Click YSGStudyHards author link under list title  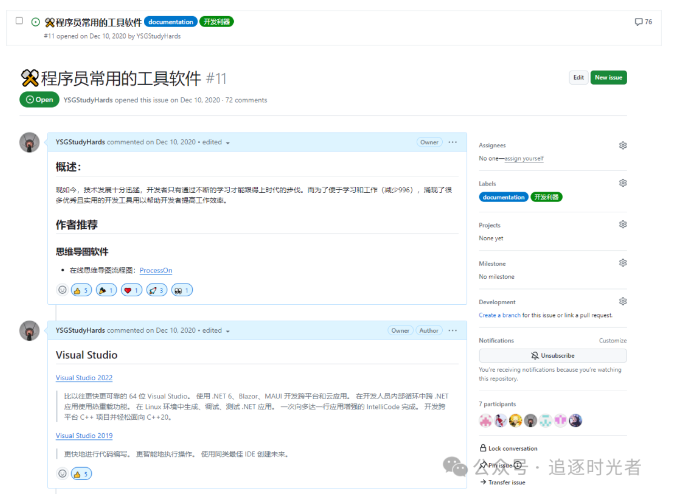click(x=158, y=36)
